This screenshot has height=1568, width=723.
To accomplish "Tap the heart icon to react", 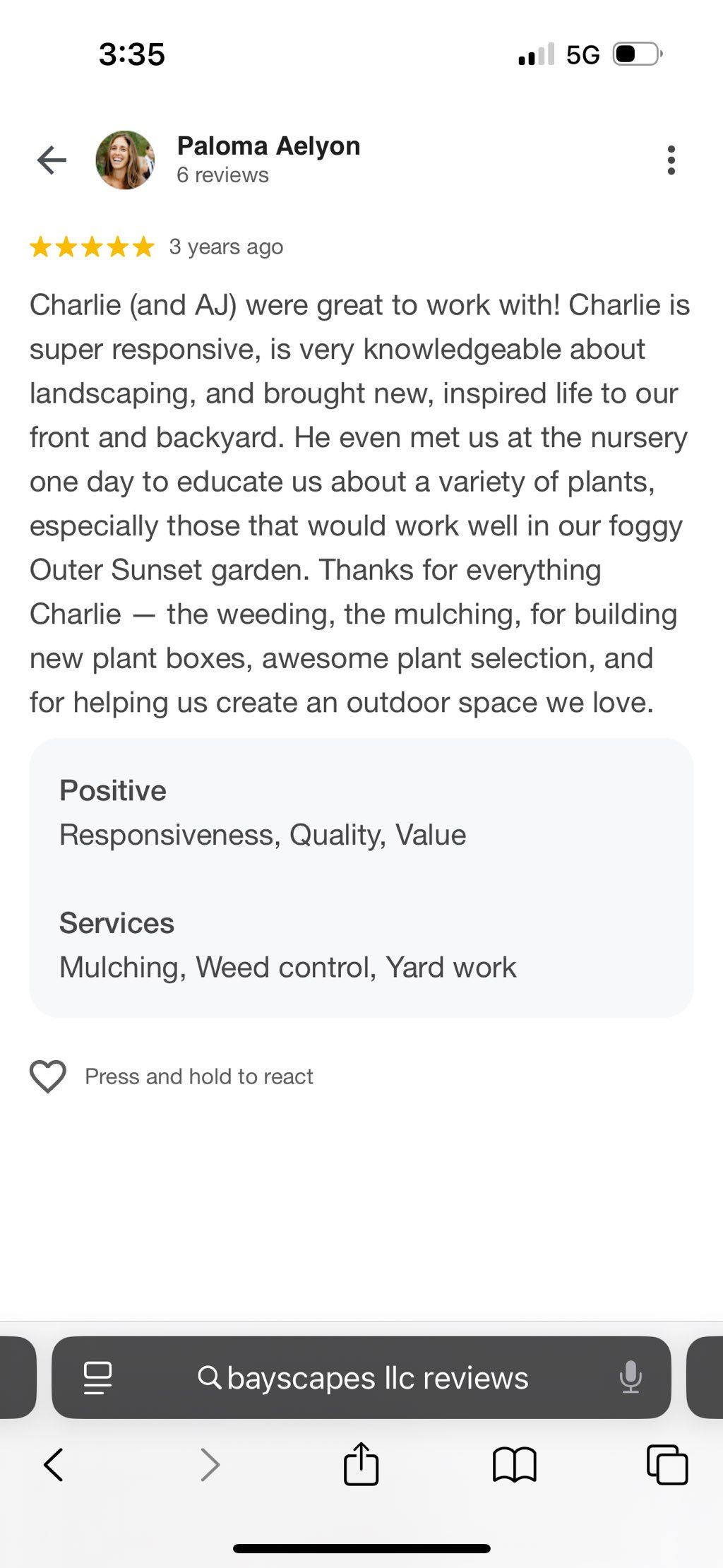I will [48, 1076].
